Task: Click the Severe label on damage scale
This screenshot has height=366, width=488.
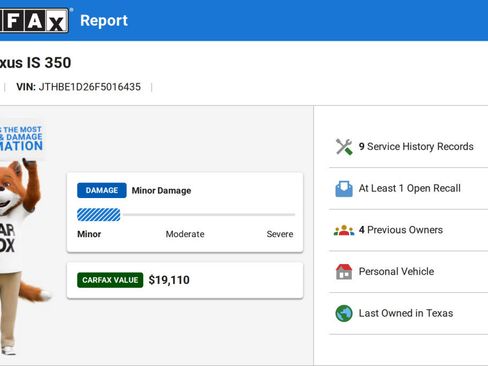Action: [x=280, y=234]
